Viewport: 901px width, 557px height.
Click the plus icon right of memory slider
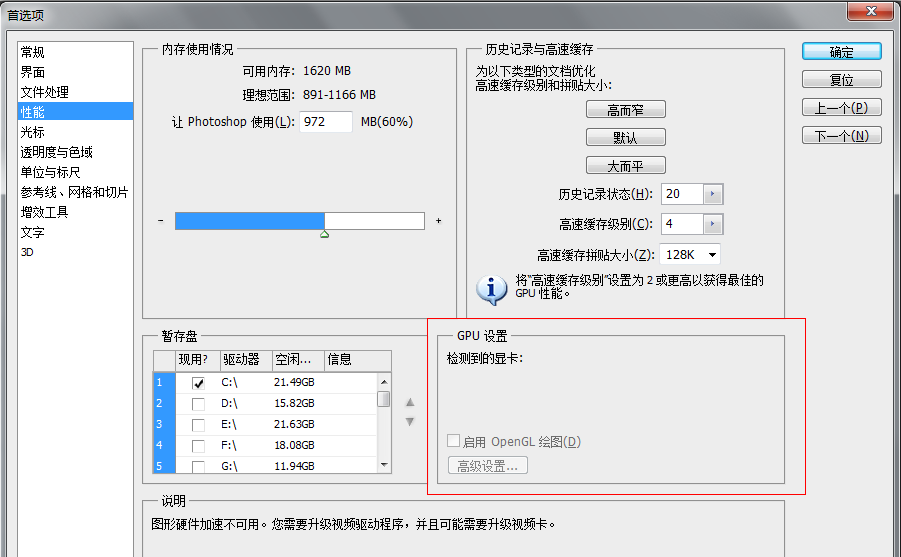pyautogui.click(x=438, y=221)
